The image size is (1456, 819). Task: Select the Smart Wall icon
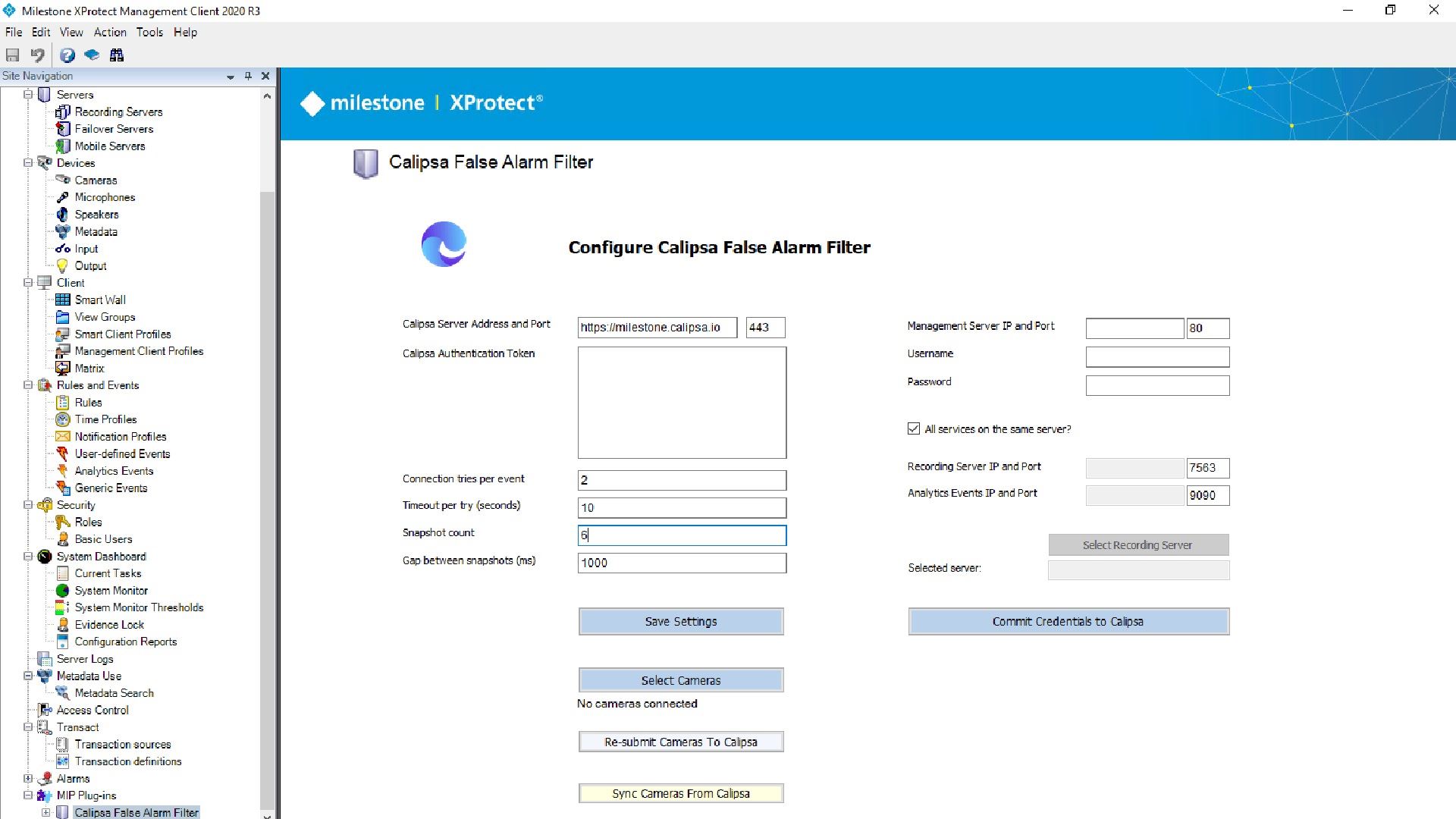(x=63, y=300)
